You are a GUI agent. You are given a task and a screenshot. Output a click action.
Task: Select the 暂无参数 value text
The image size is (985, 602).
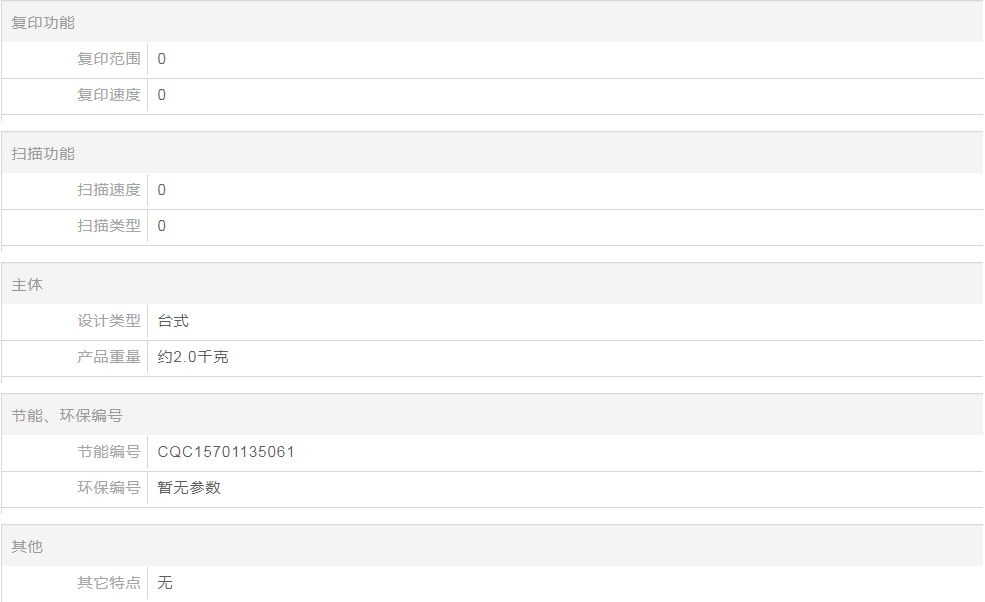pos(189,488)
